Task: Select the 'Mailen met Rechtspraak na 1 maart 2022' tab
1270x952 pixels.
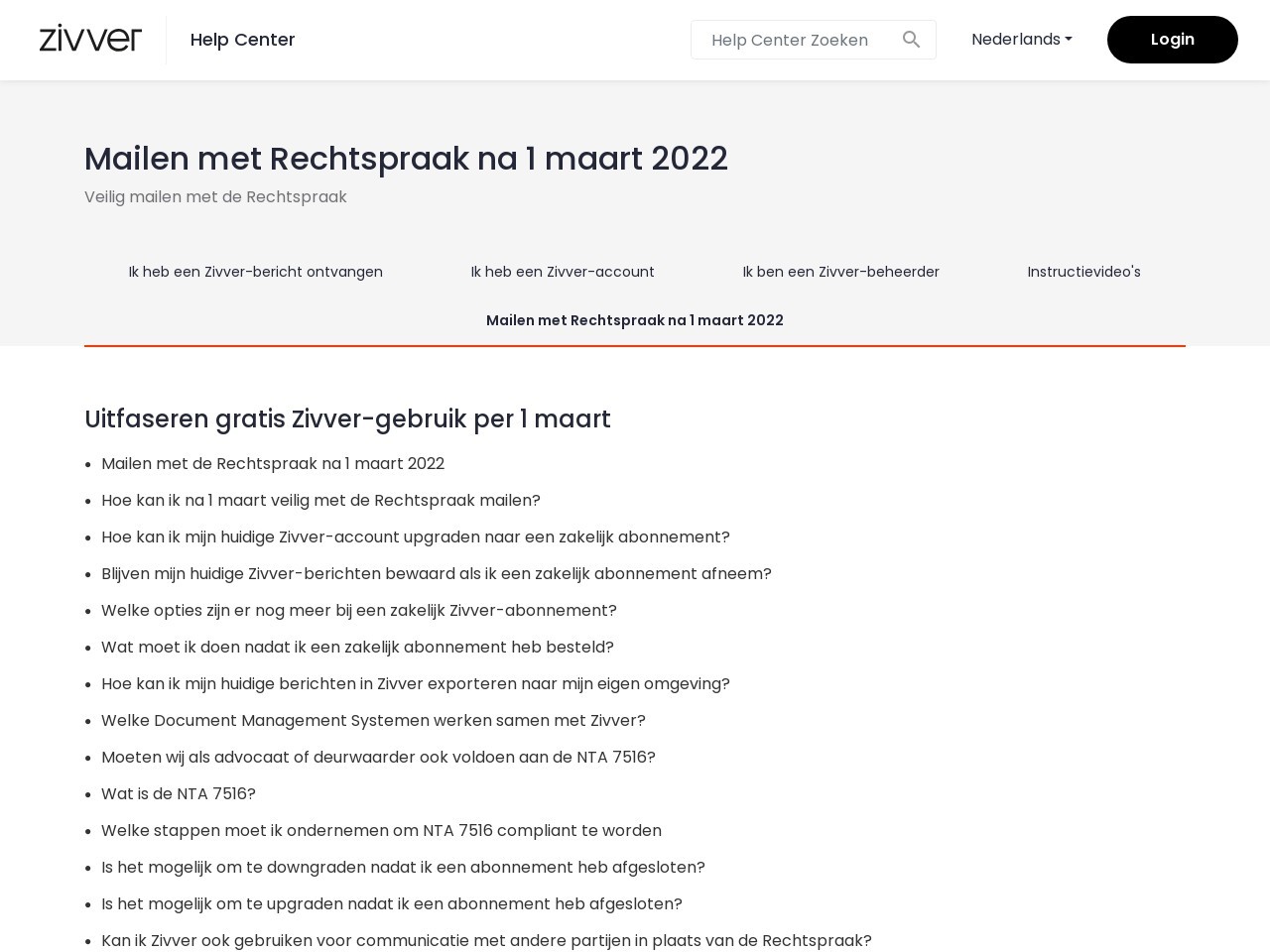Action: pos(635,320)
